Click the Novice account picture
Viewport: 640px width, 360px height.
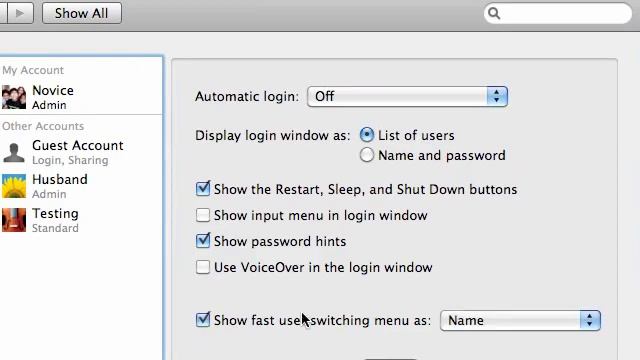[x=14, y=97]
